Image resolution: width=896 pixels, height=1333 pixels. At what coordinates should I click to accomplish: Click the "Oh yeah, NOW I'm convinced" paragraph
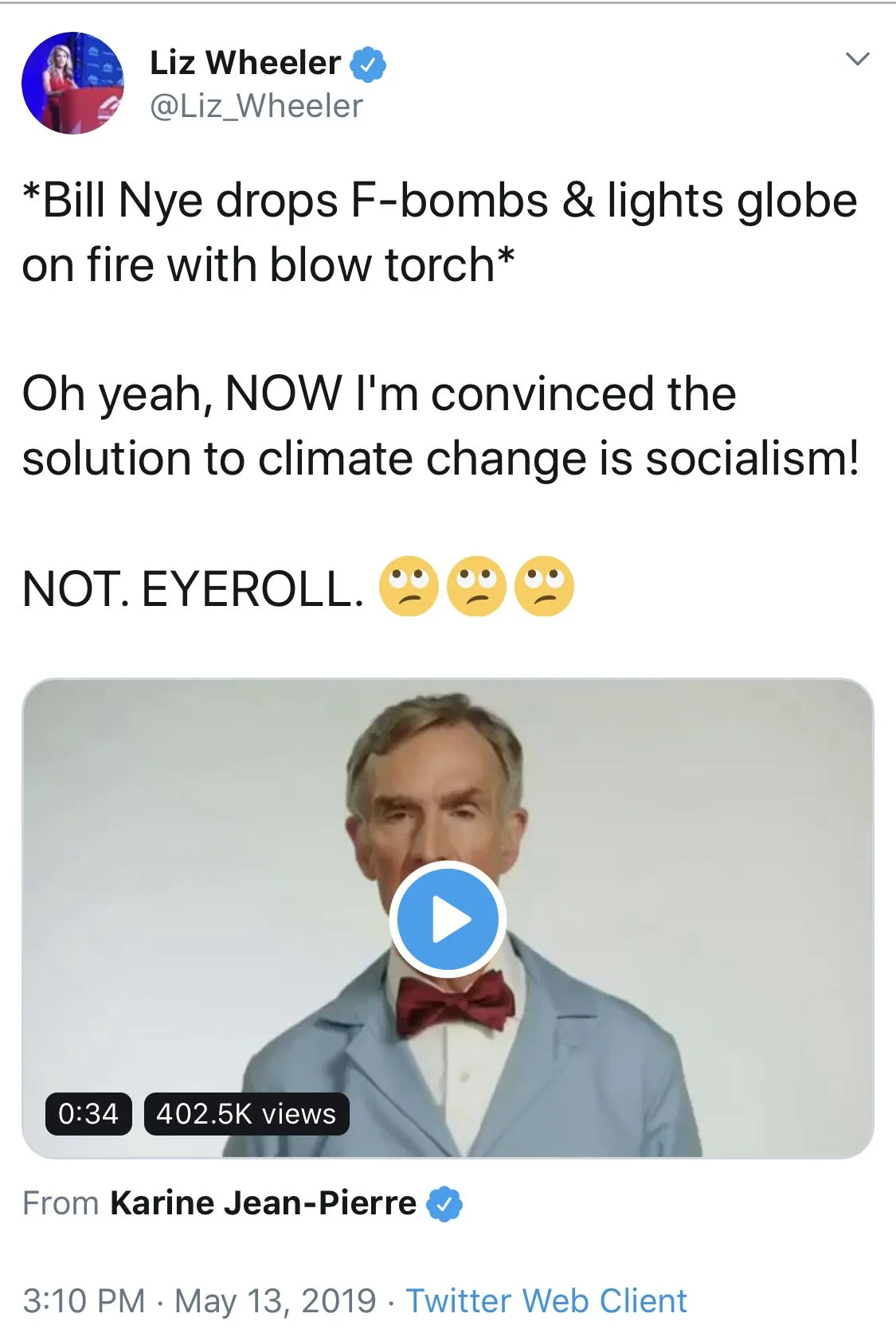coord(440,426)
